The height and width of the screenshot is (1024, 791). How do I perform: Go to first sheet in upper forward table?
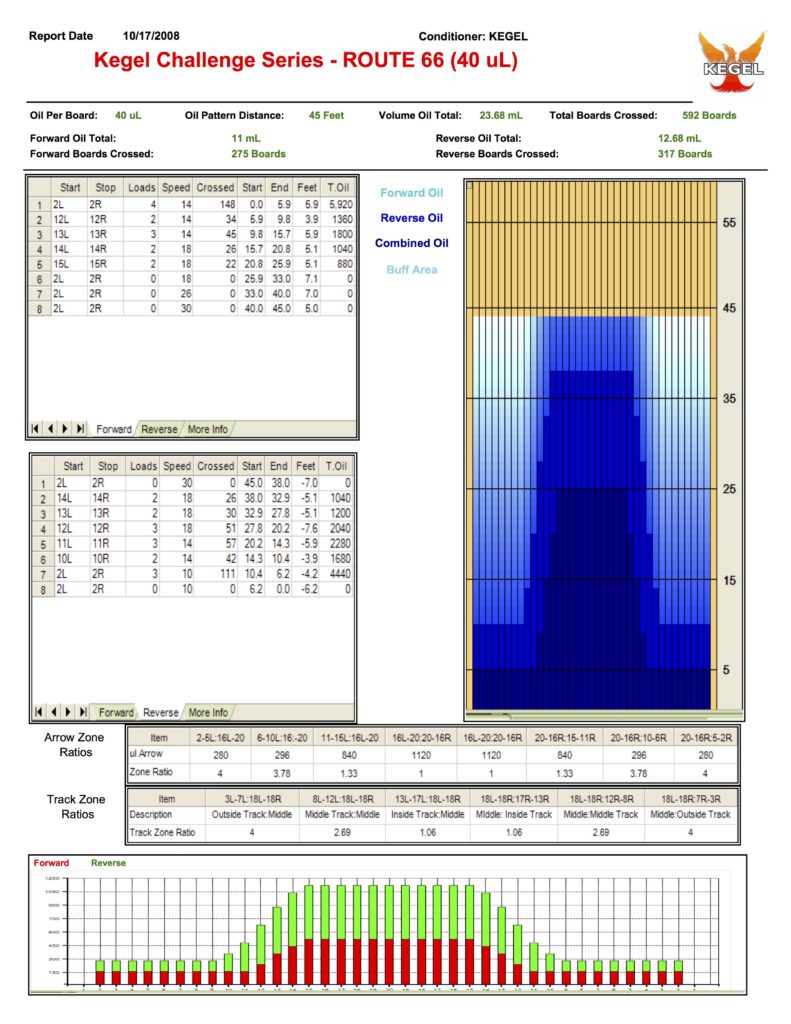(x=35, y=429)
